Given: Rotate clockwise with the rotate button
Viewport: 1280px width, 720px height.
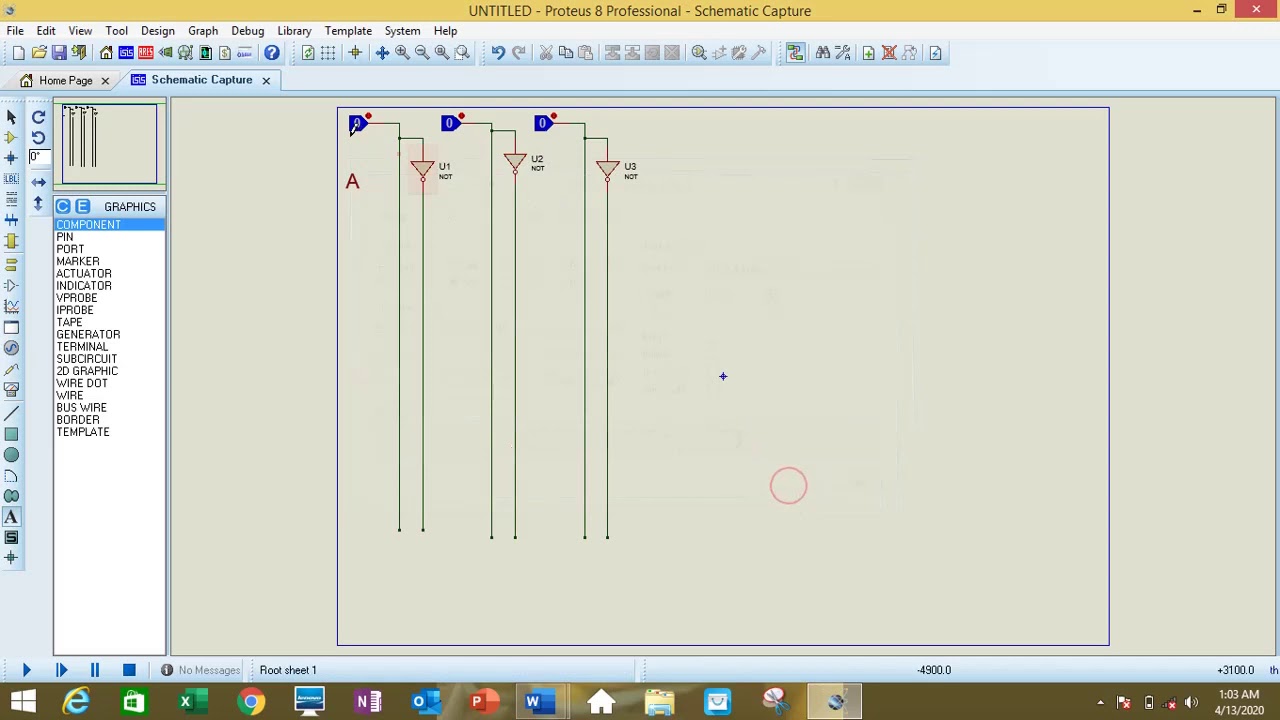Looking at the screenshot, I should 38,117.
